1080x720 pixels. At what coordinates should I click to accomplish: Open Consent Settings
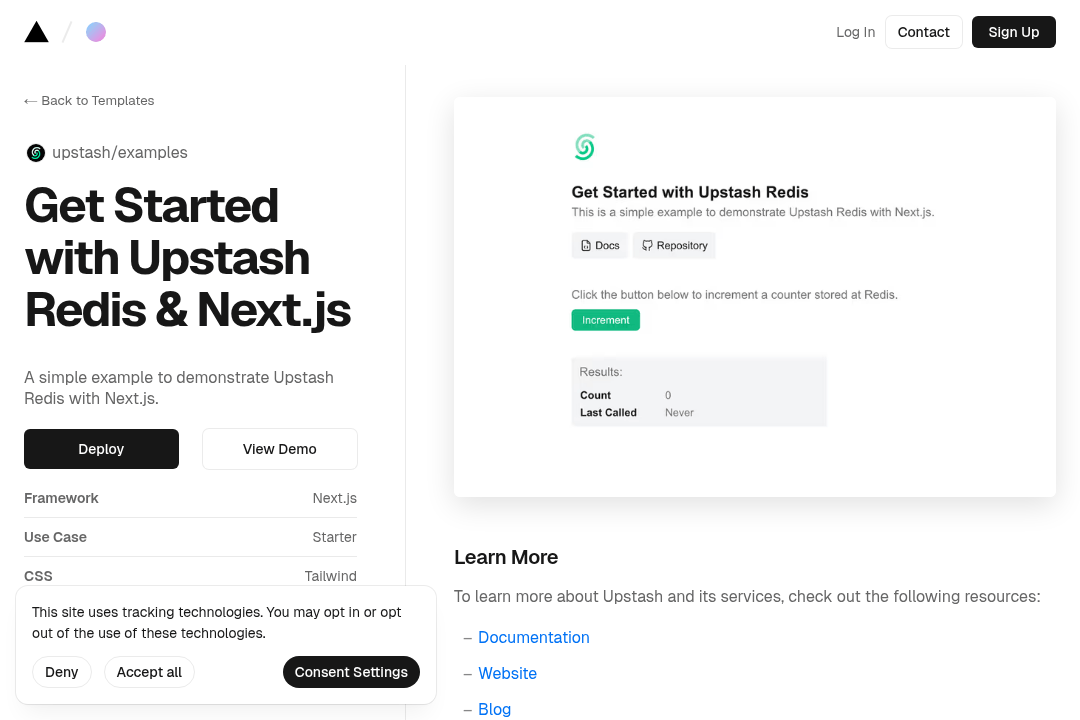351,672
